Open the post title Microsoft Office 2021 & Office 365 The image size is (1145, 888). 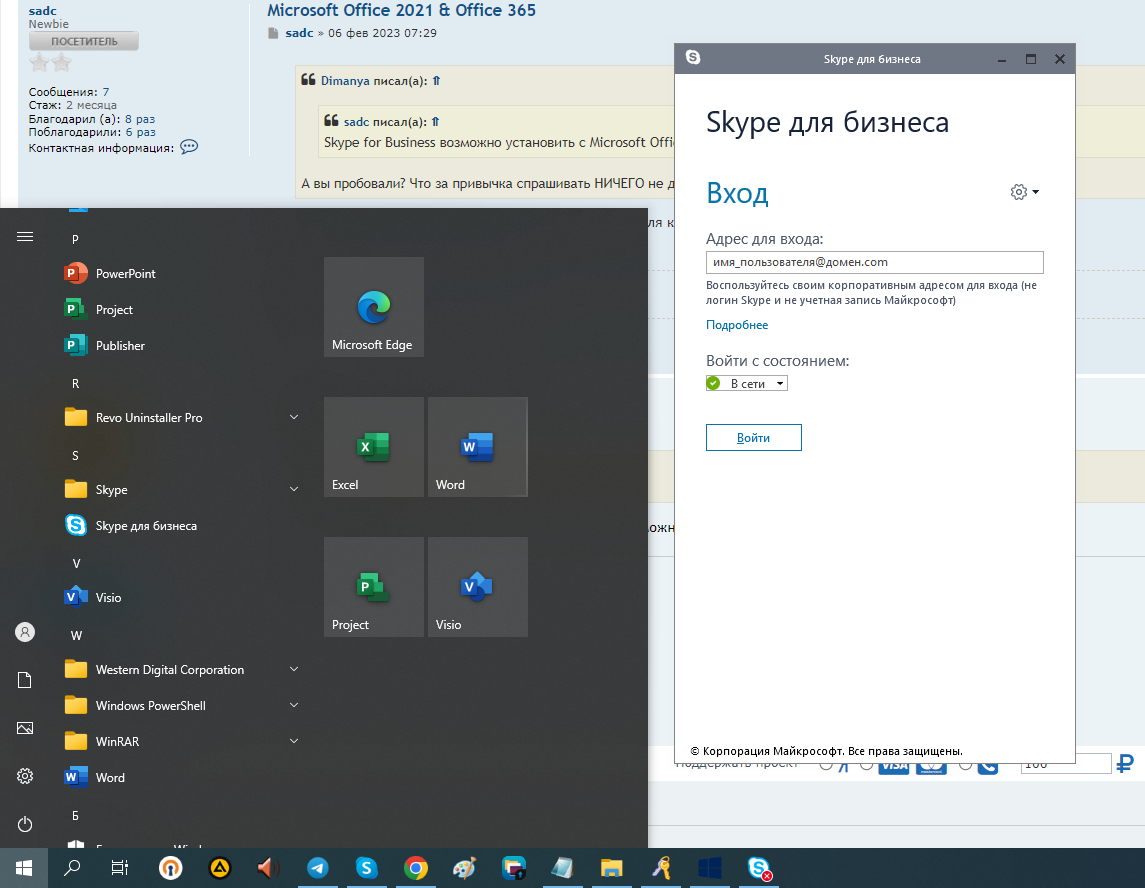[402, 10]
